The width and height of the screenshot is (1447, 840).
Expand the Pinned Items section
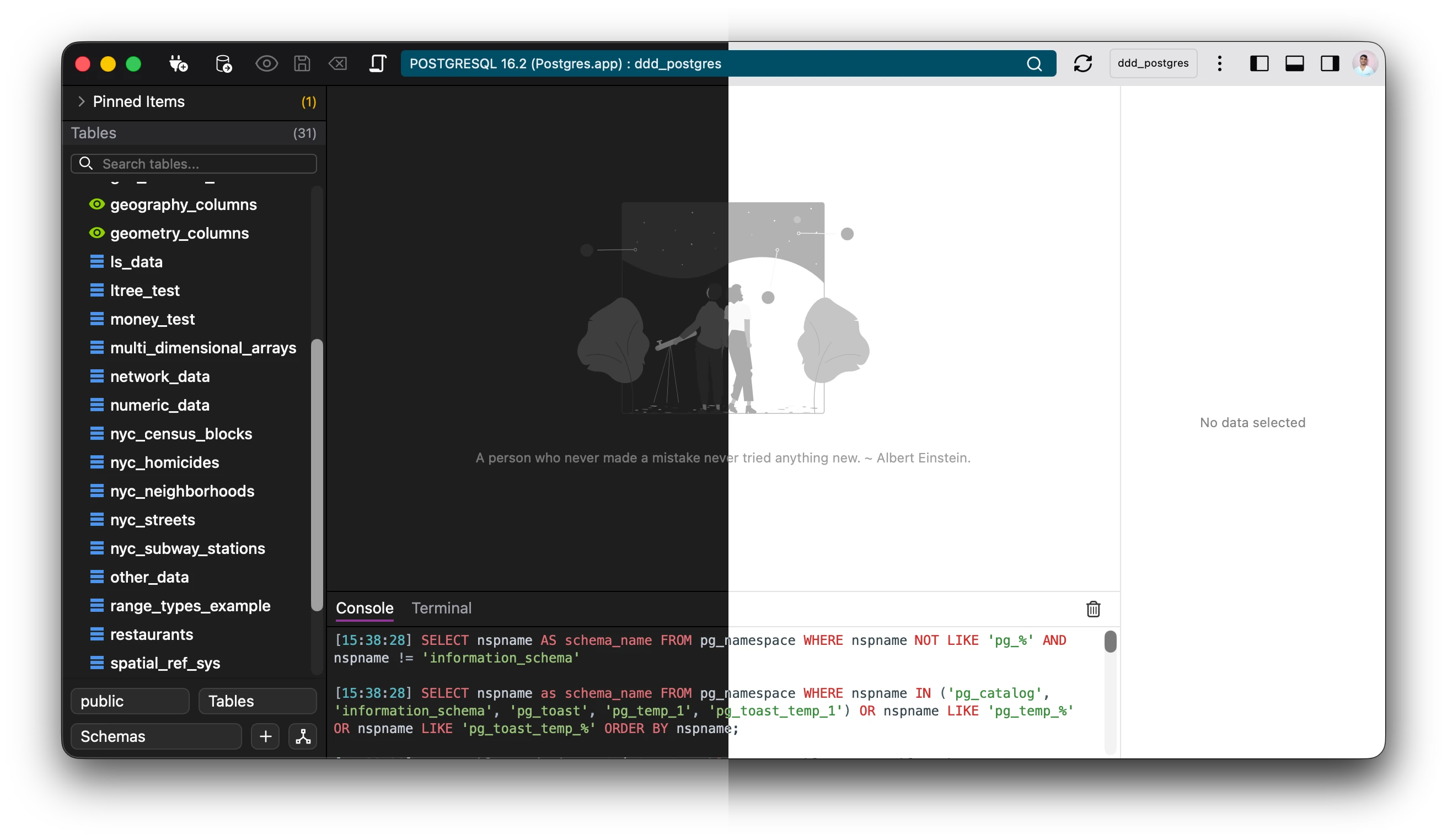click(x=81, y=101)
